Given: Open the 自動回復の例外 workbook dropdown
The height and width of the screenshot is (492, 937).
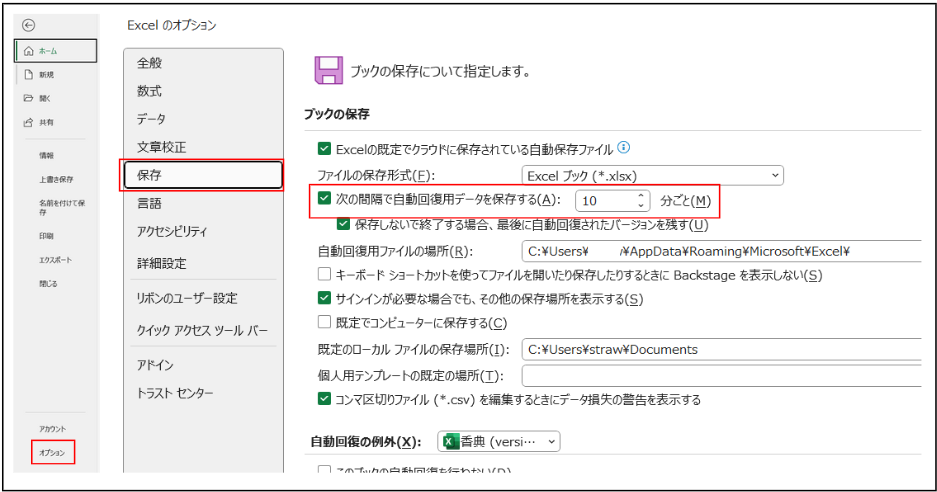Looking at the screenshot, I should (499, 442).
